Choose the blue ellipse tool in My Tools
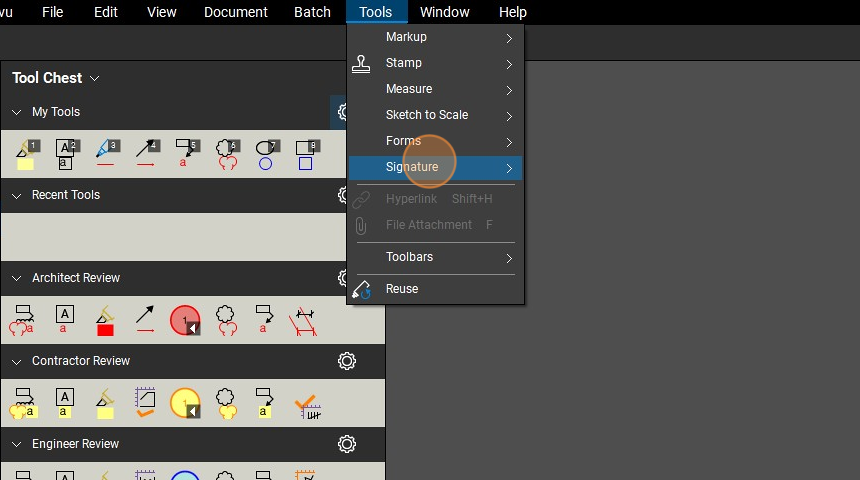The height and width of the screenshot is (480, 860). pyautogui.click(x=266, y=154)
